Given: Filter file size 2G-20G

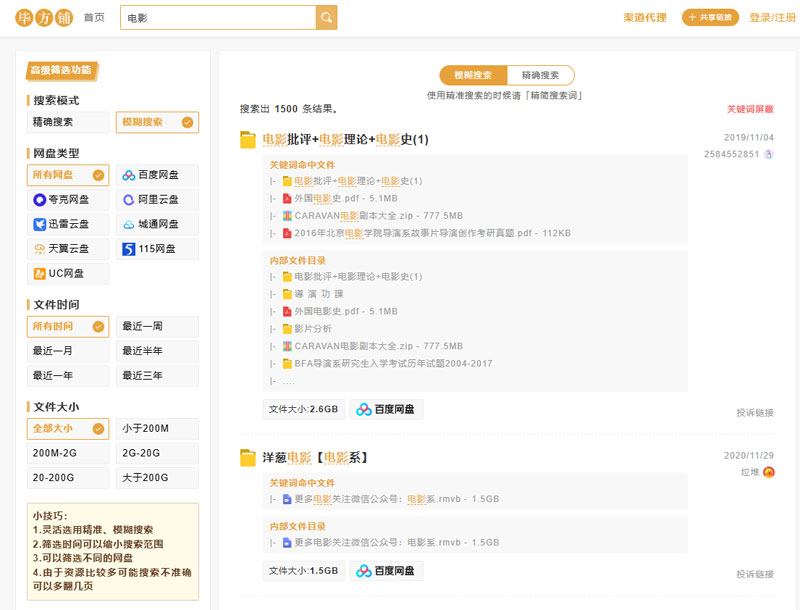Looking at the screenshot, I should tap(157, 453).
